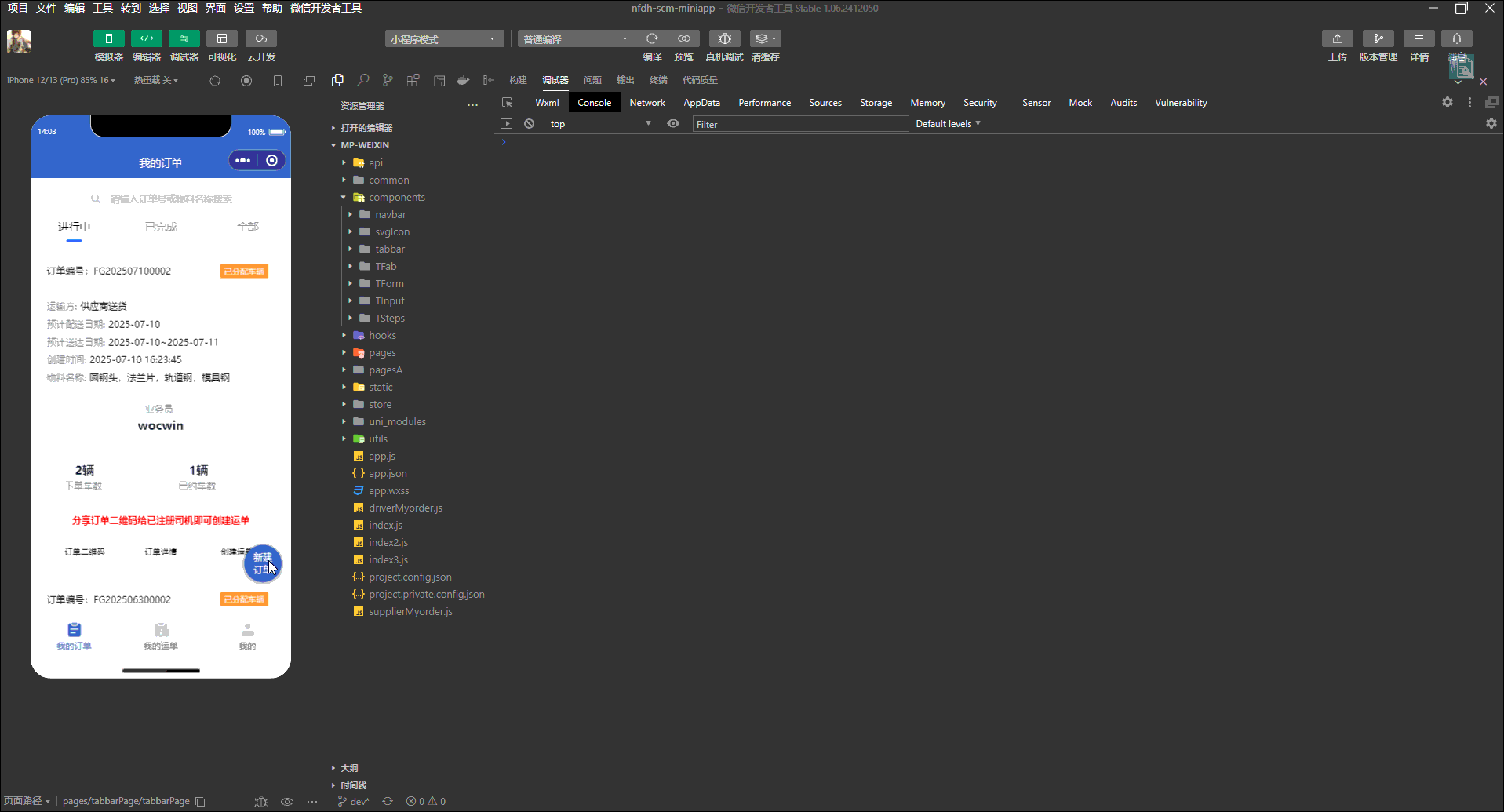Viewport: 1504px width, 812px height.
Task: Click the simulator stop/record icon
Action: tap(246, 81)
